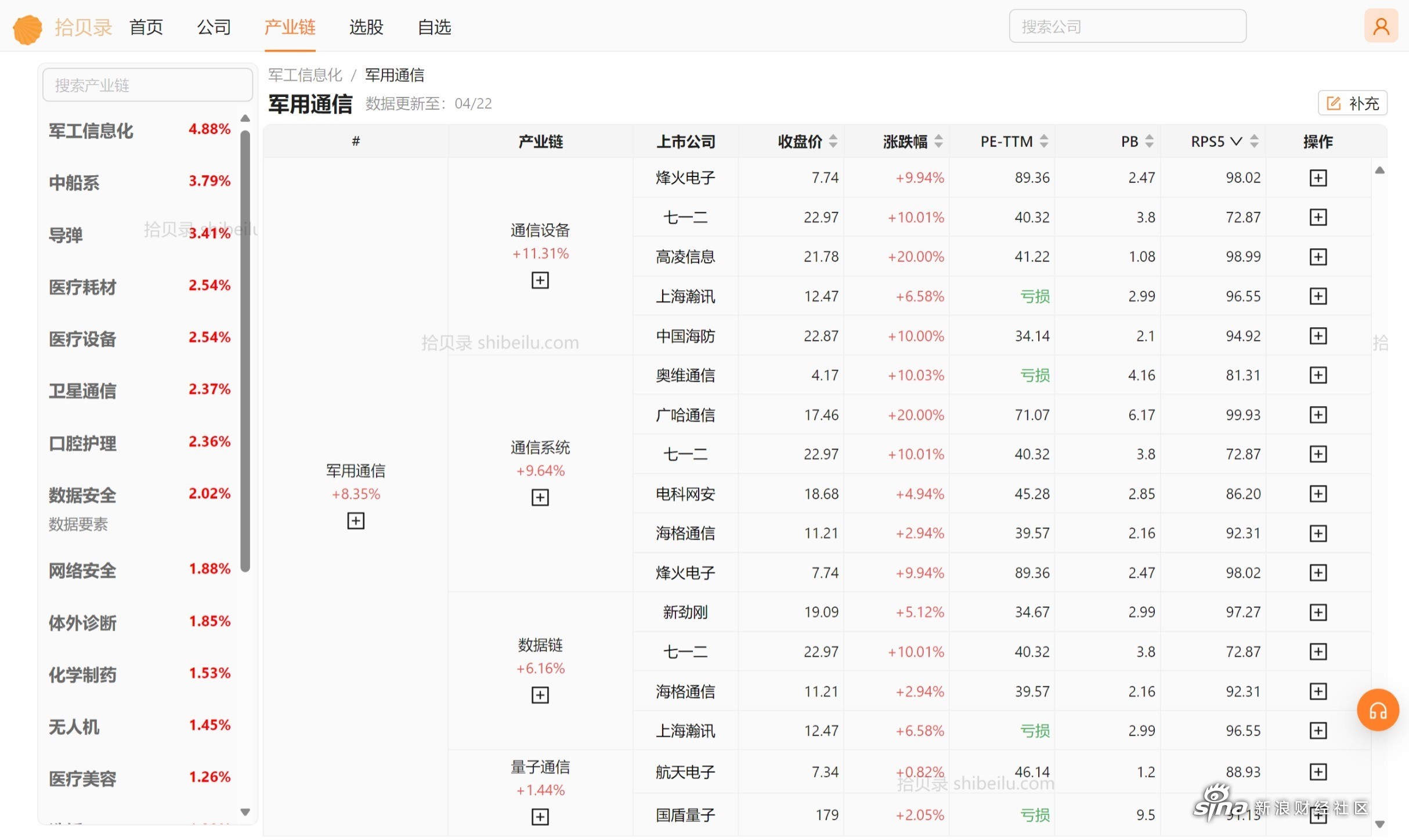This screenshot has height=840, width=1409.
Task: Click sidebar scrollbar down arrow
Action: click(245, 812)
